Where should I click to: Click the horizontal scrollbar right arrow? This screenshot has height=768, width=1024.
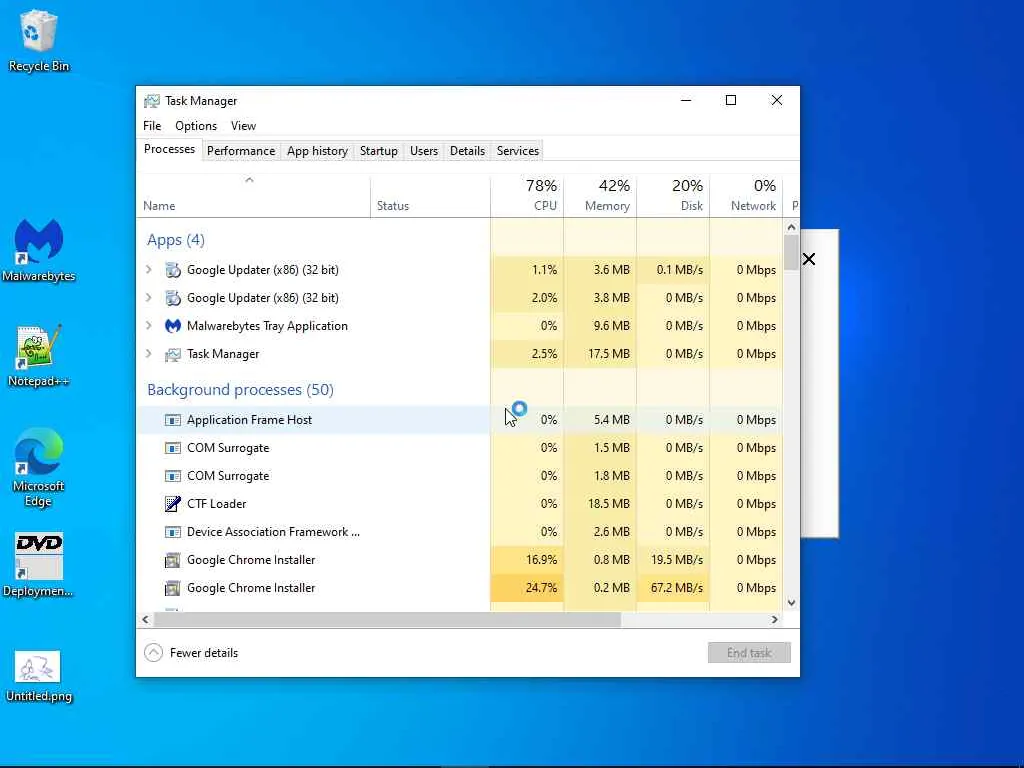[775, 619]
